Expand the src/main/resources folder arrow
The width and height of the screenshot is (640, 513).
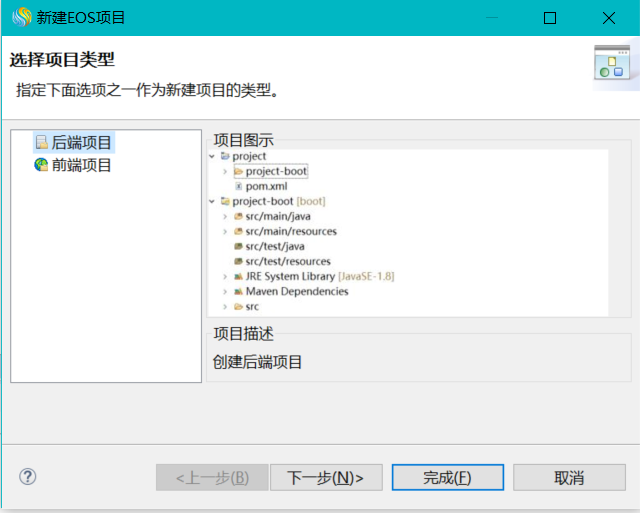pyautogui.click(x=225, y=231)
